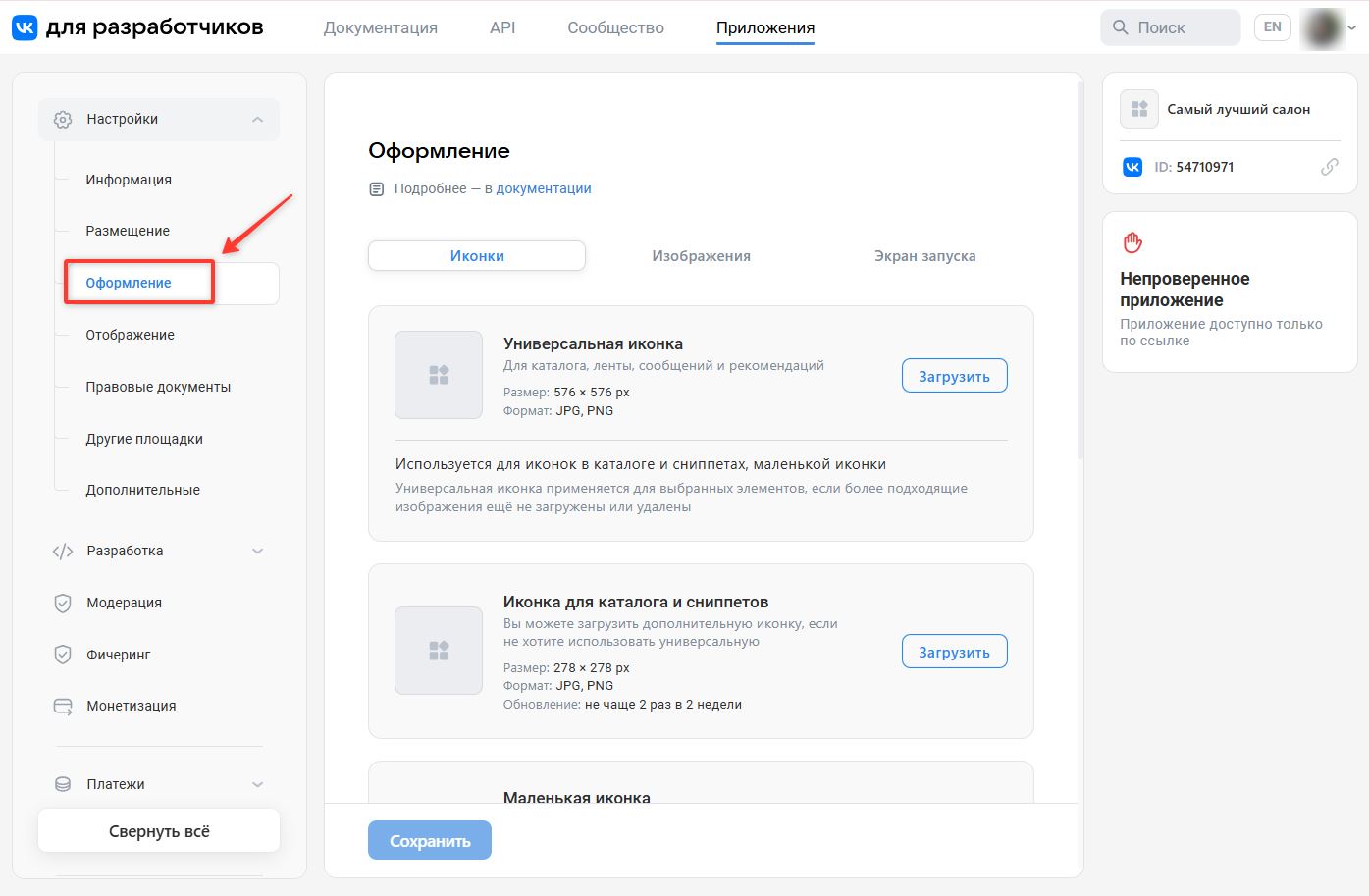Screen dimensions: 1369x896
Task: Click the document icon beside Подробнее
Action: 377,189
